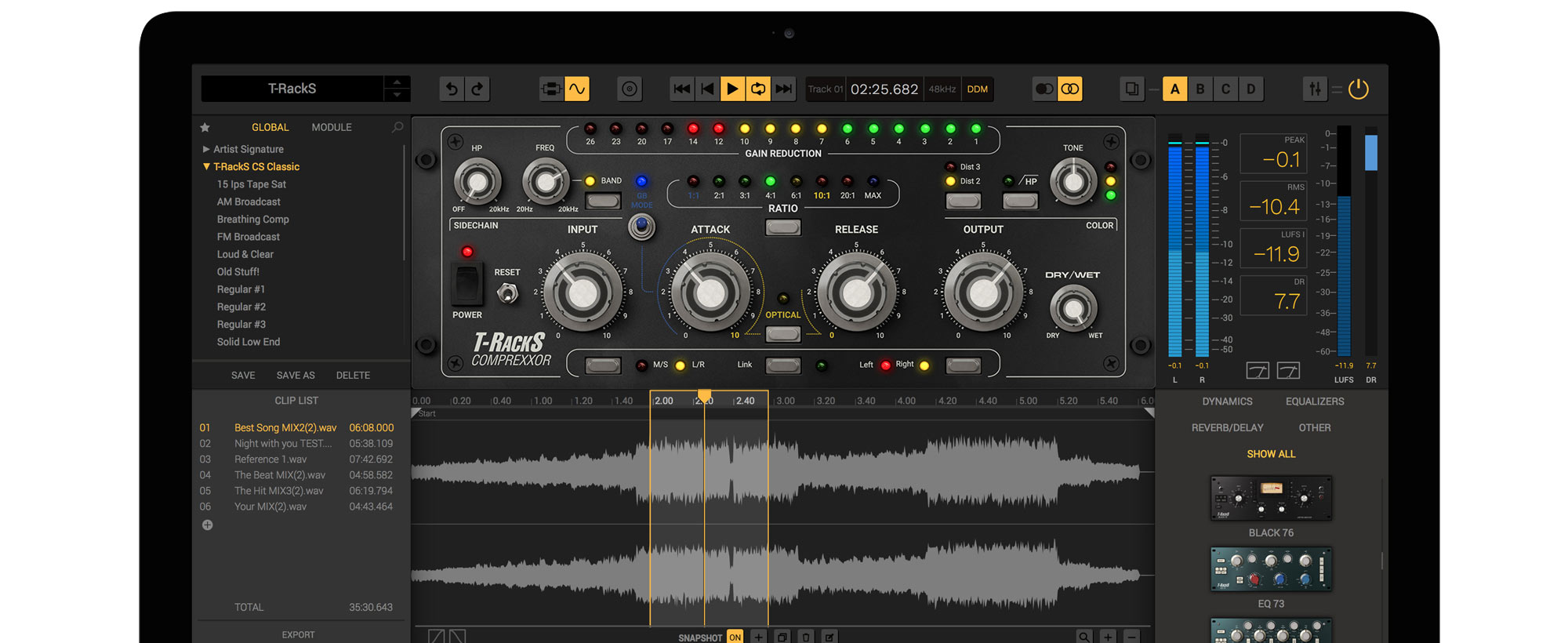Switch to the MODULE tab
1568x643 pixels.
332,127
